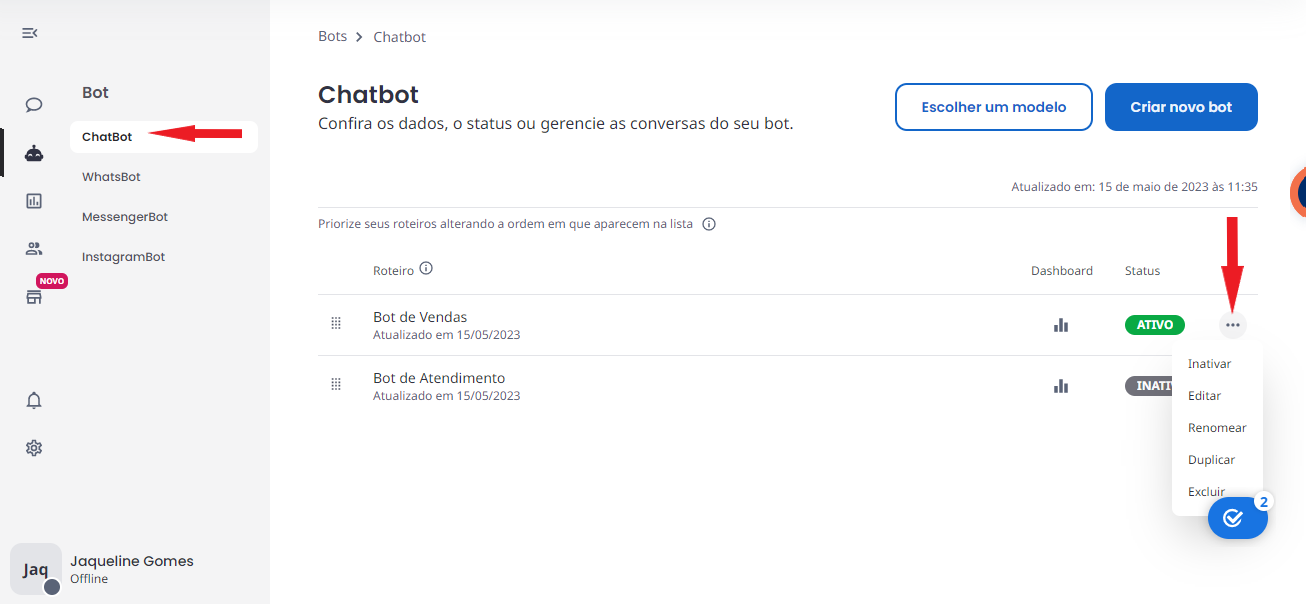View dashboard chart for Bot de Vendas

(x=1061, y=325)
